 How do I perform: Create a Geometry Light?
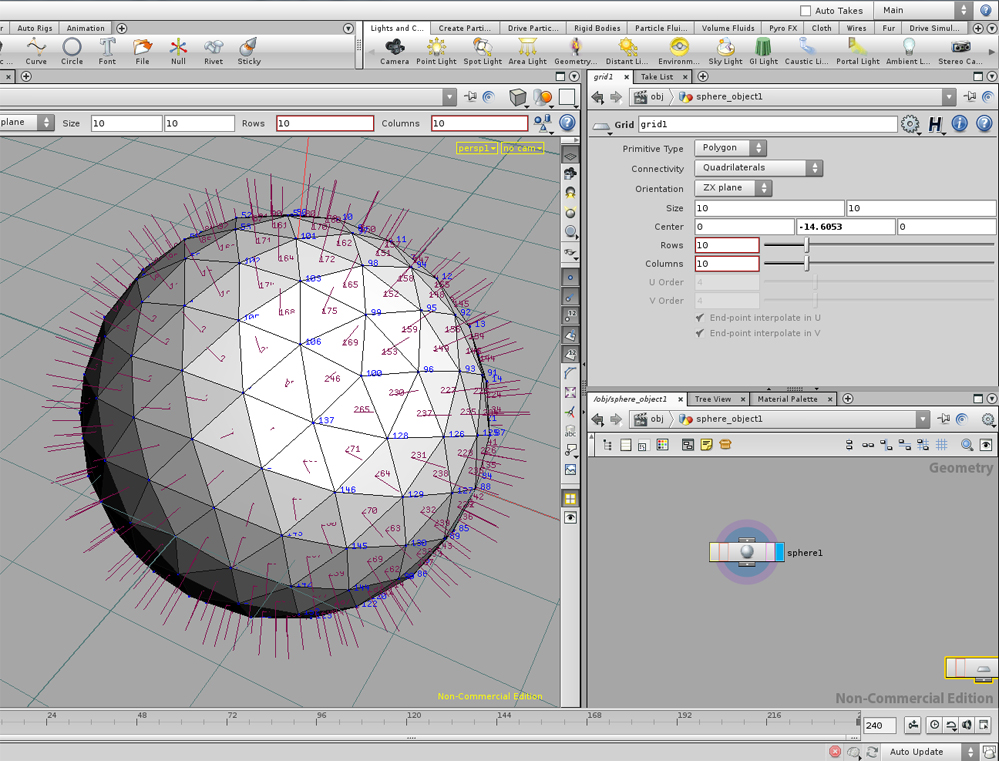(x=575, y=52)
